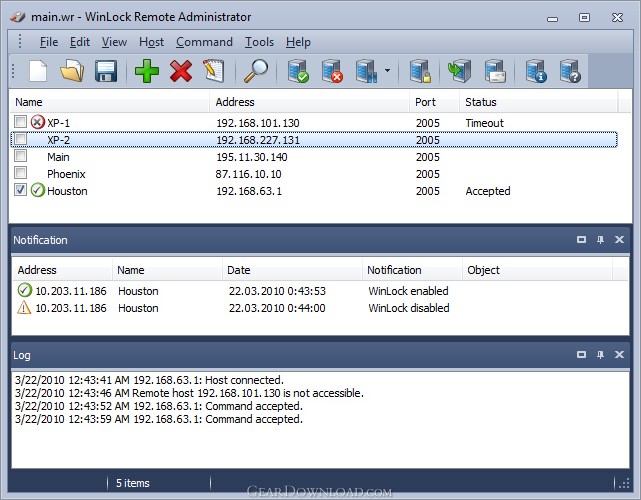Viewport: 641px width, 500px height.
Task: Add a host with the green plus icon
Action: coord(147,71)
